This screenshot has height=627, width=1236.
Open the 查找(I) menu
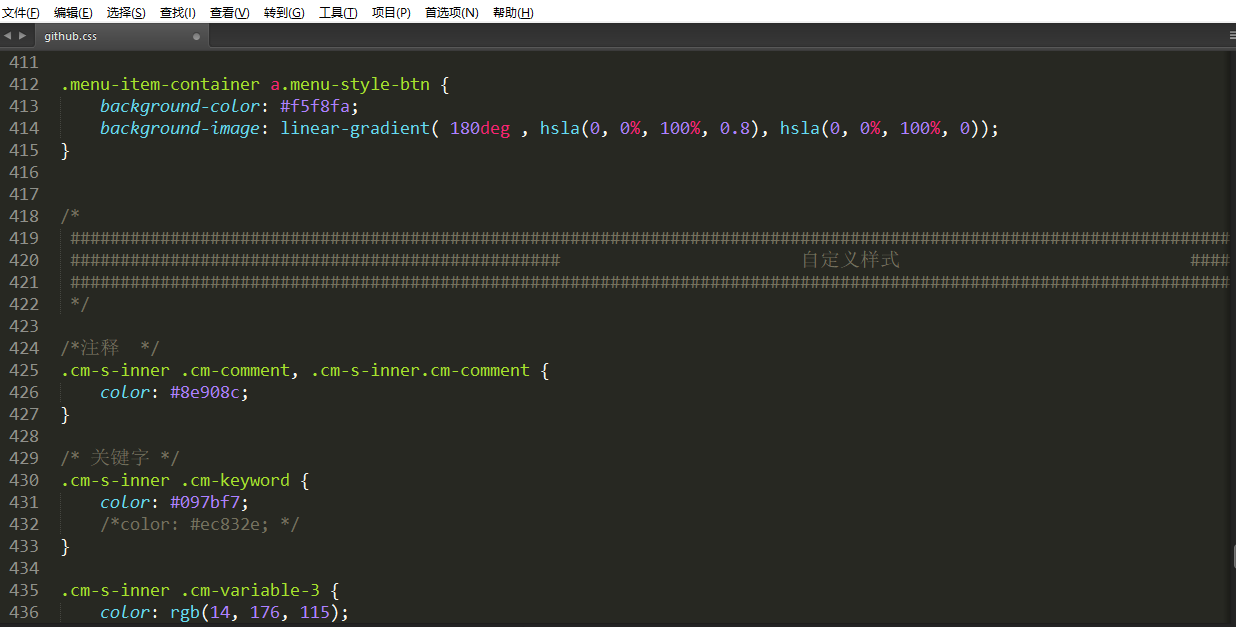click(178, 13)
